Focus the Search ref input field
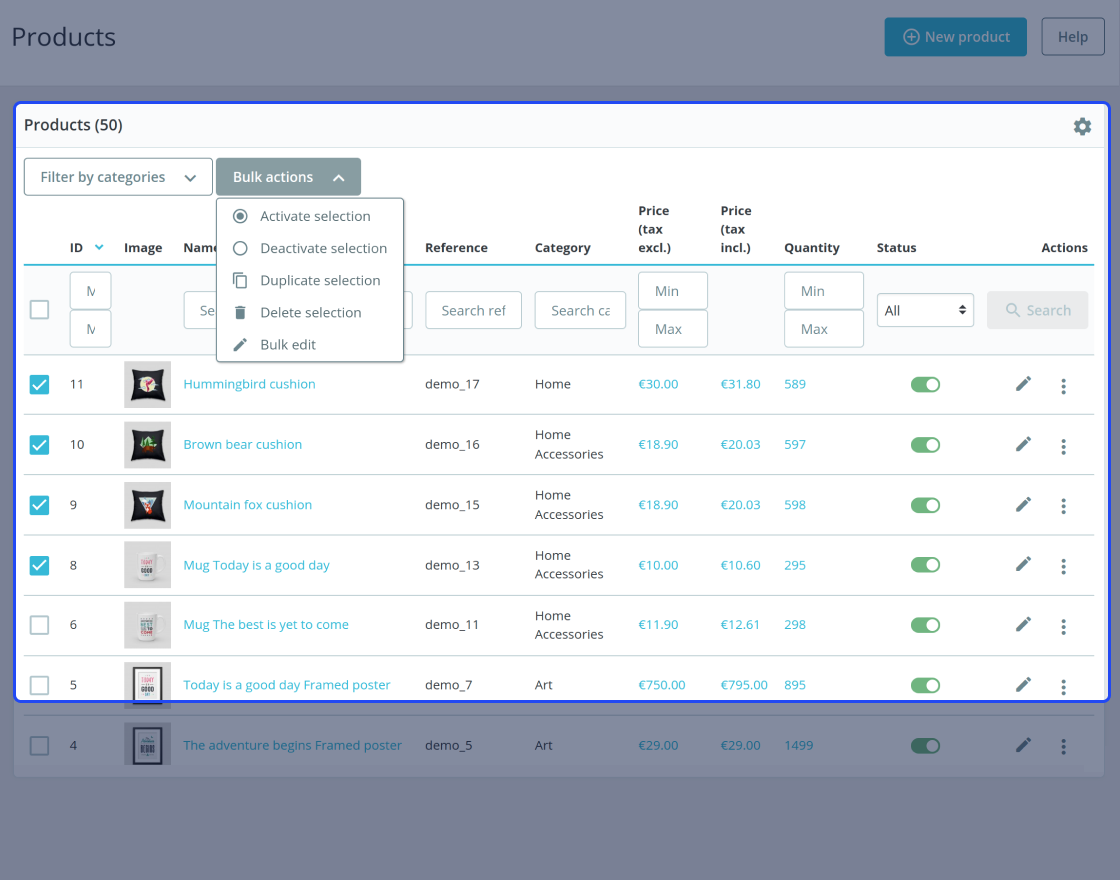1120x880 pixels. point(473,310)
